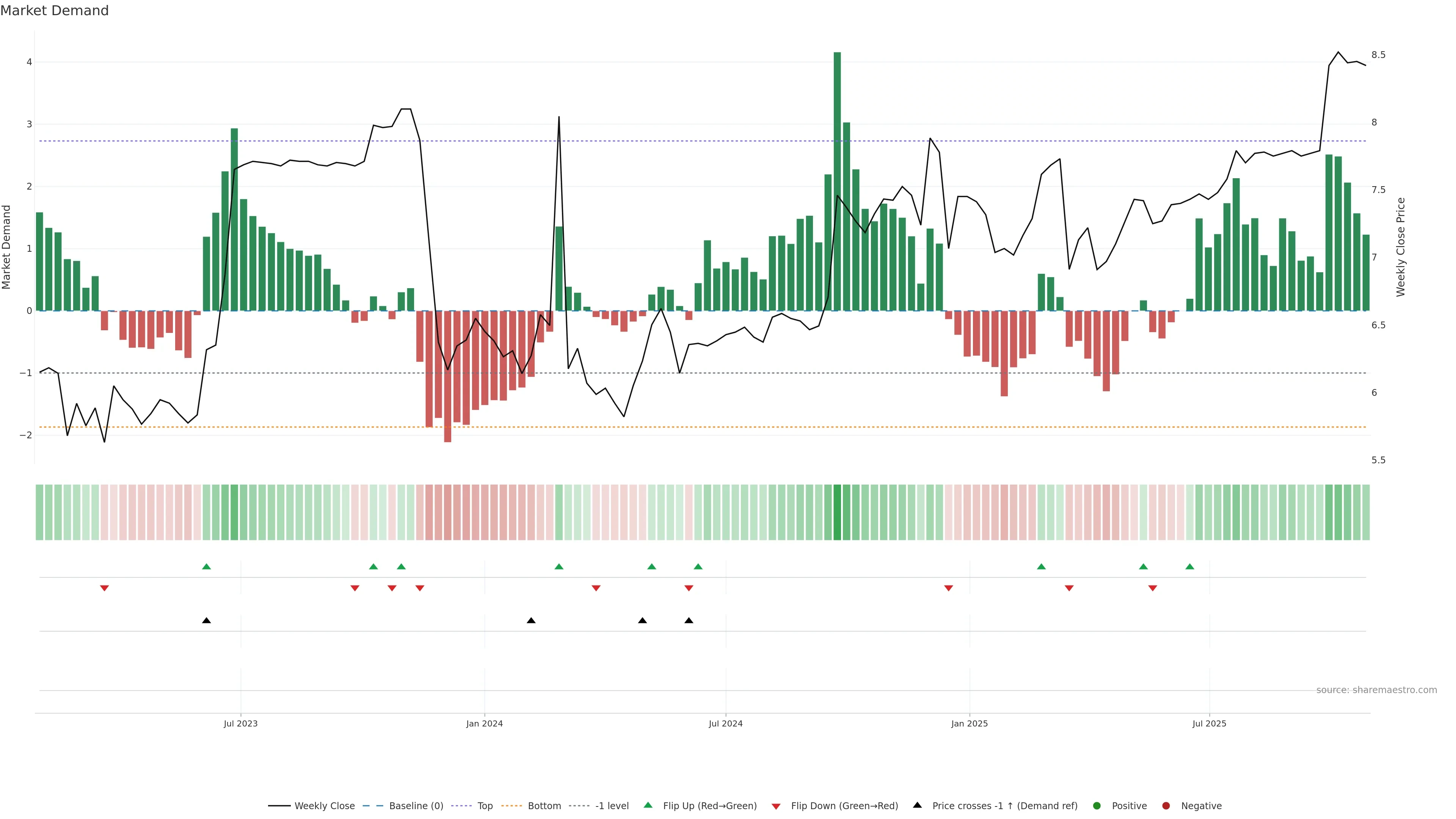Click the black Price crosses -1 legend triangle
The image size is (1456, 819).
point(917,805)
